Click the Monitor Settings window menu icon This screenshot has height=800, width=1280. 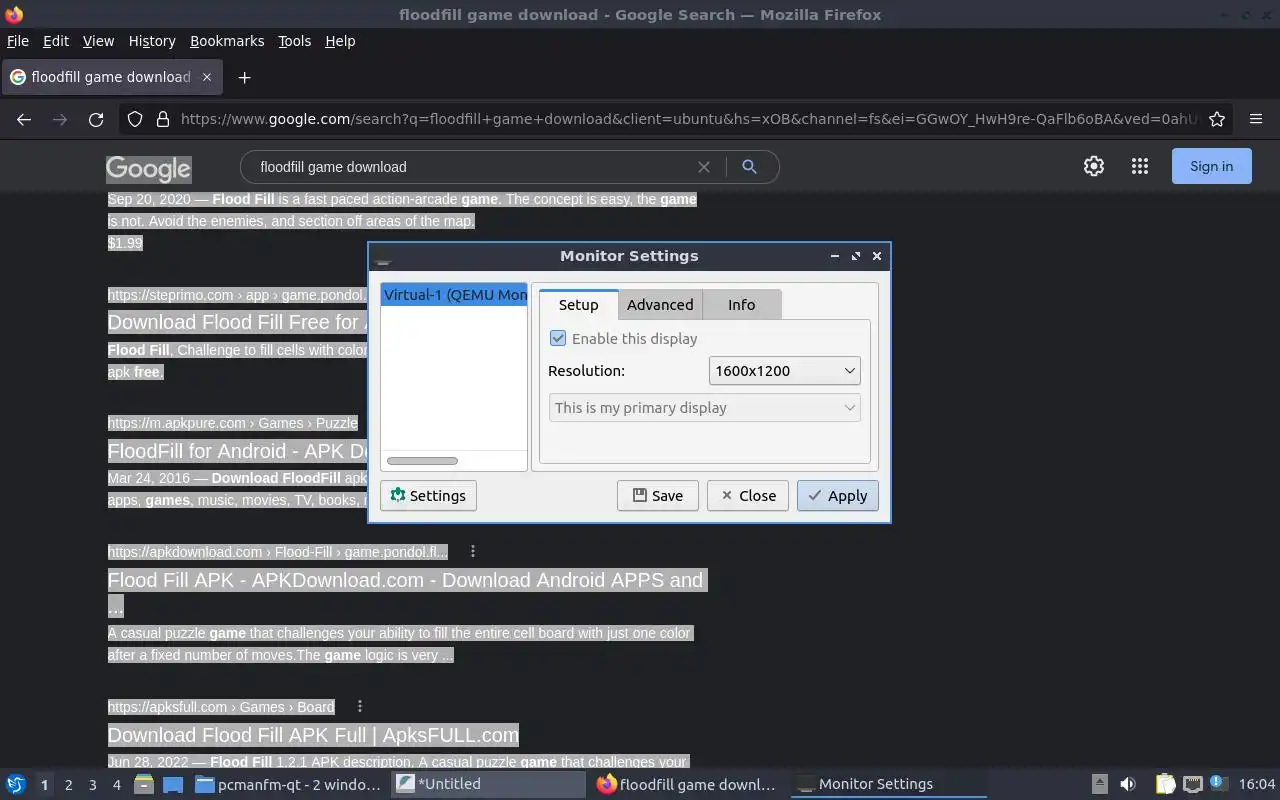click(x=382, y=258)
